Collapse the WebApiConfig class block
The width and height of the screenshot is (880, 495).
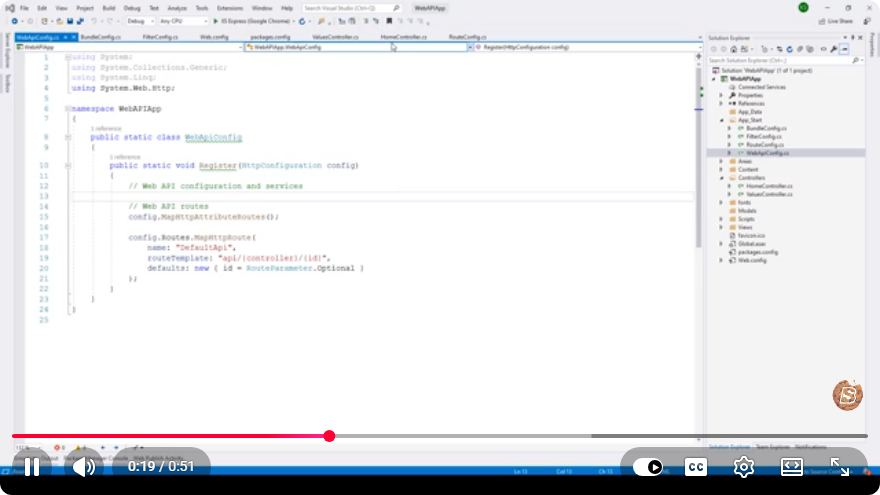pos(67,138)
